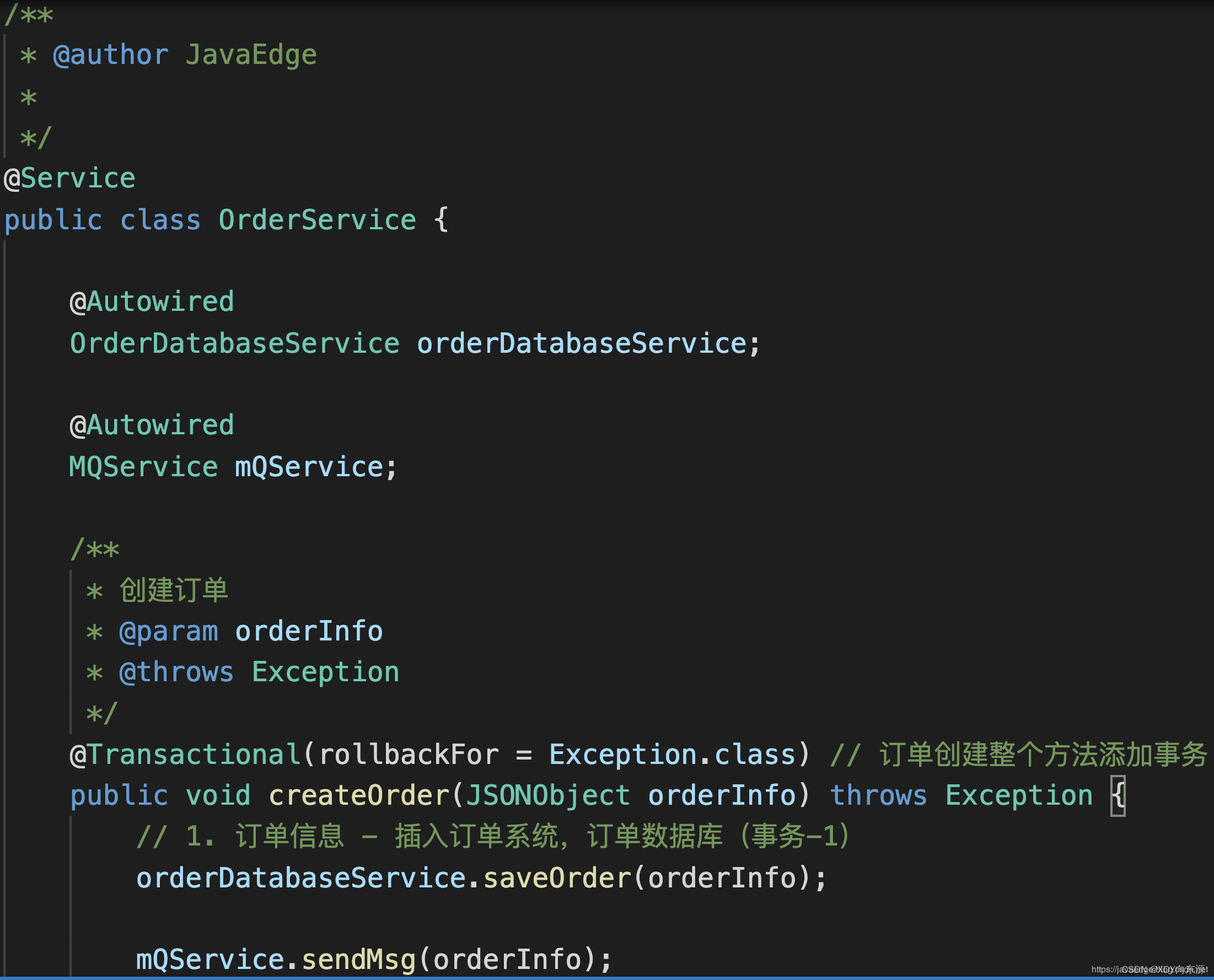The width and height of the screenshot is (1214, 980).
Task: Click the JavaEdge author name
Action: (251, 55)
